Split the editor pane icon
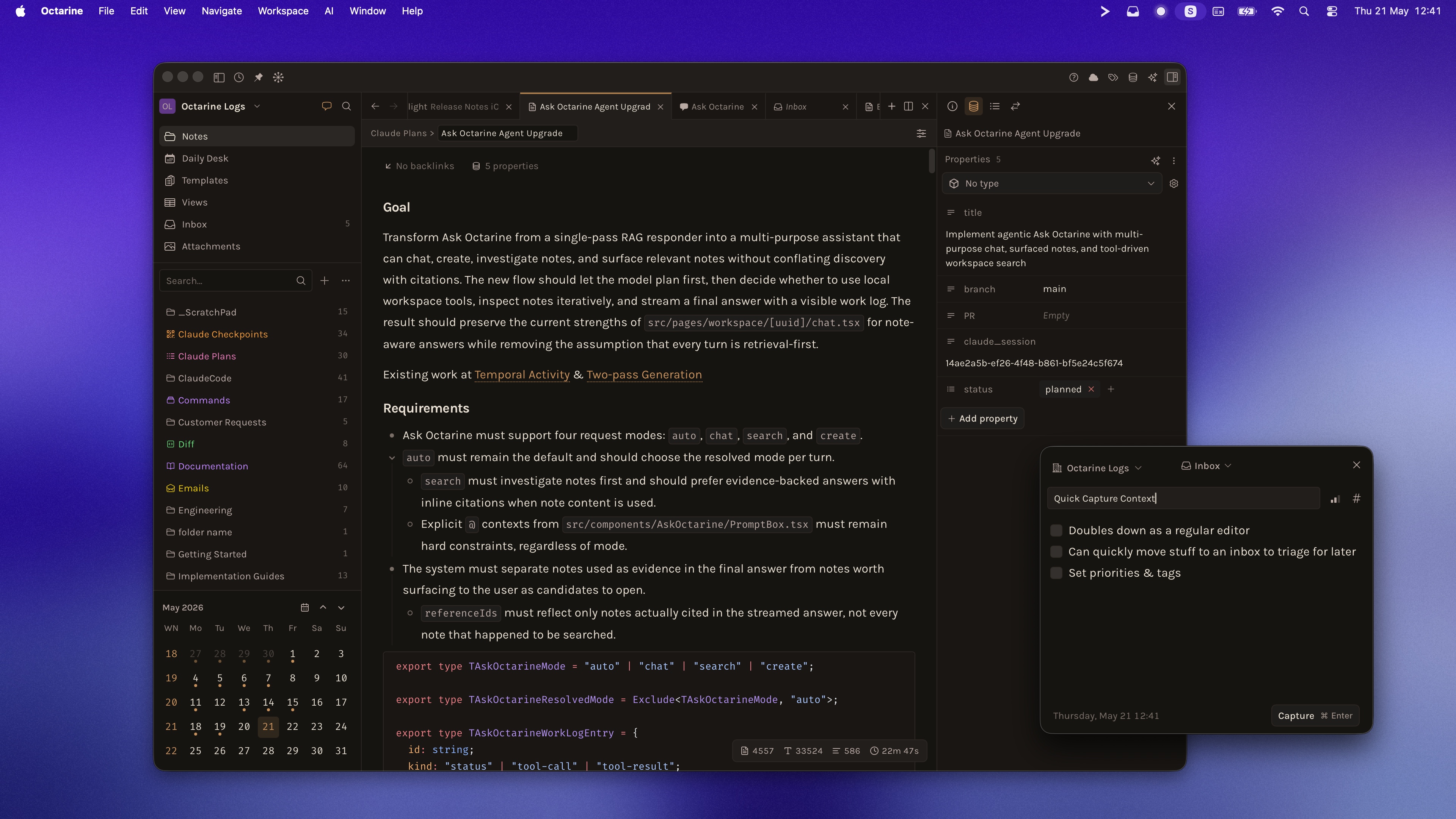This screenshot has height=819, width=1456. pyautogui.click(x=908, y=106)
